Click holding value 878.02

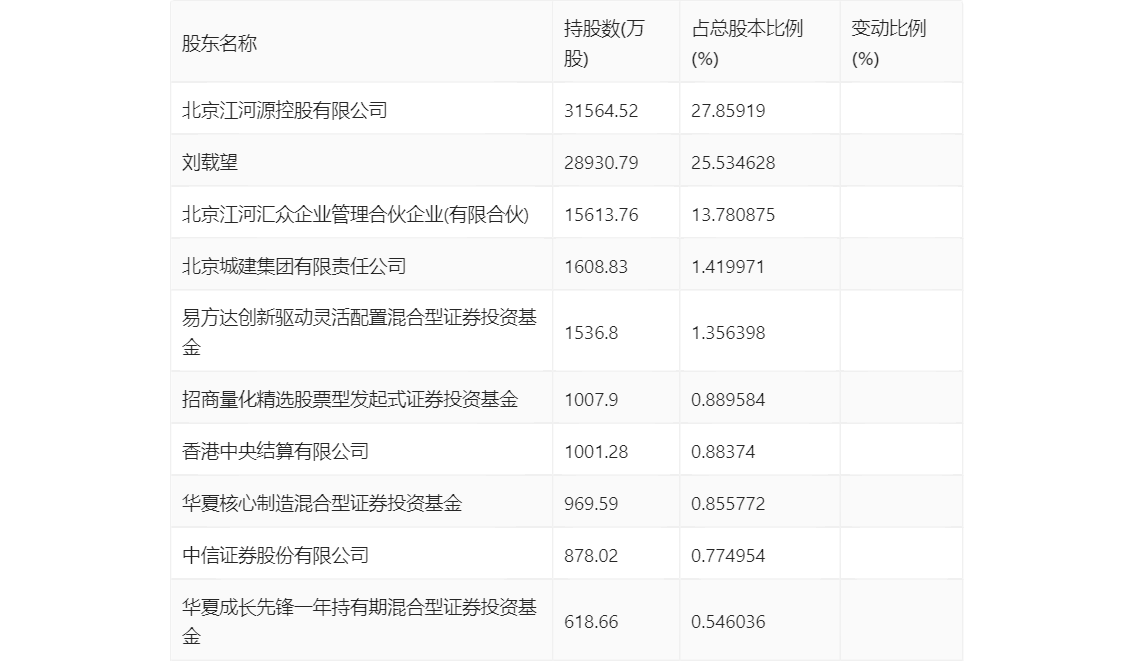pyautogui.click(x=591, y=556)
